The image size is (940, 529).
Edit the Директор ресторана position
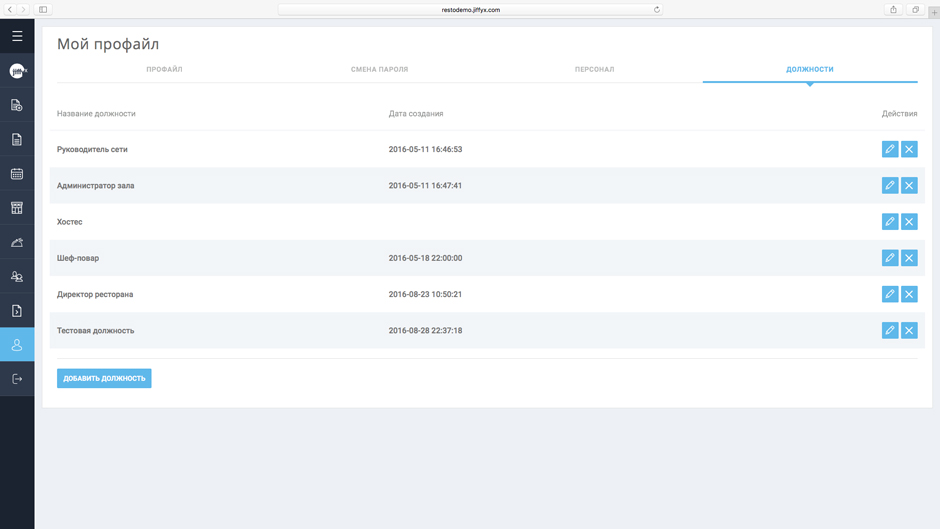(x=889, y=294)
